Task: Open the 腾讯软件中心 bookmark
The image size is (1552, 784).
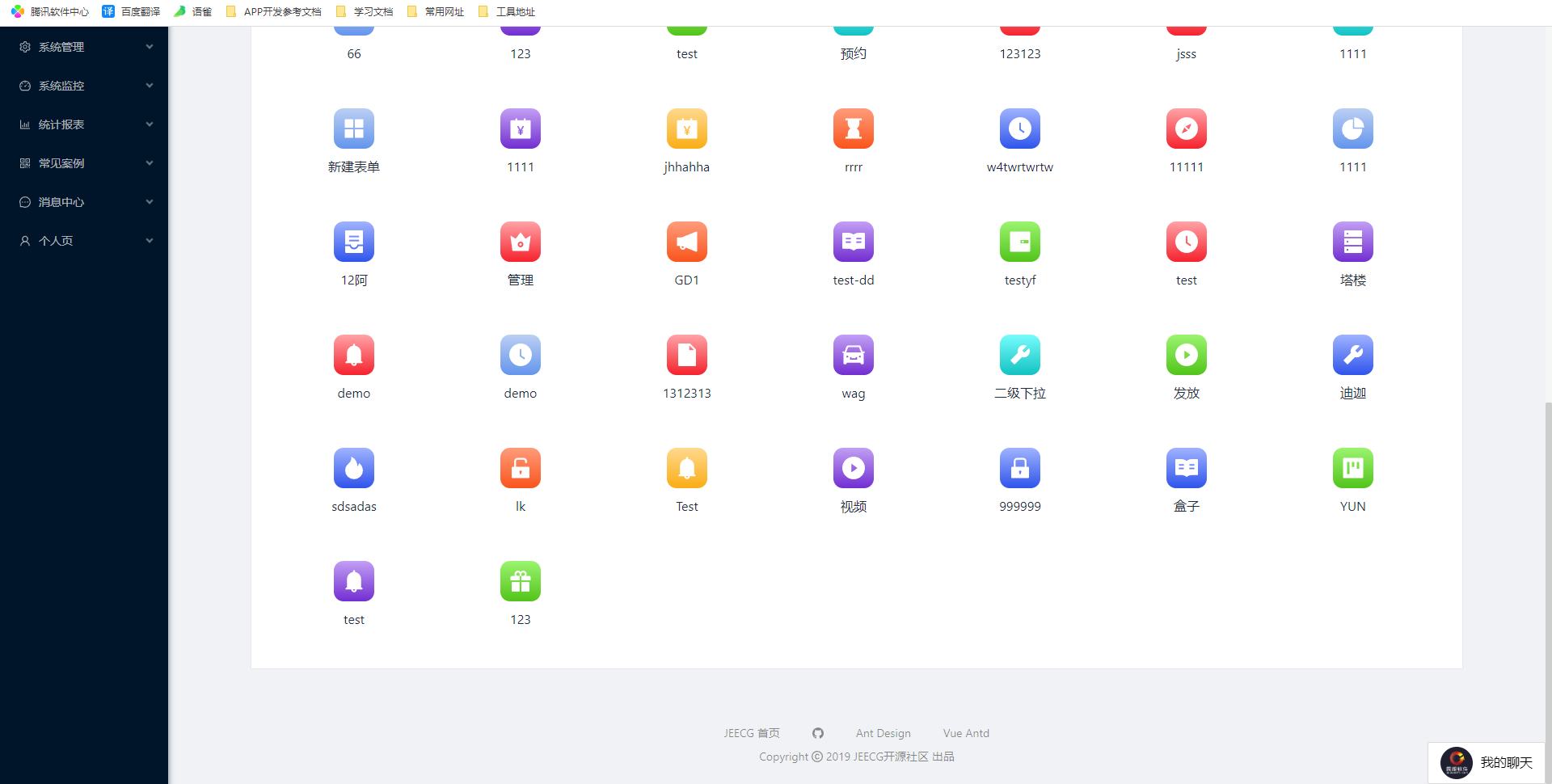Action: [50, 11]
